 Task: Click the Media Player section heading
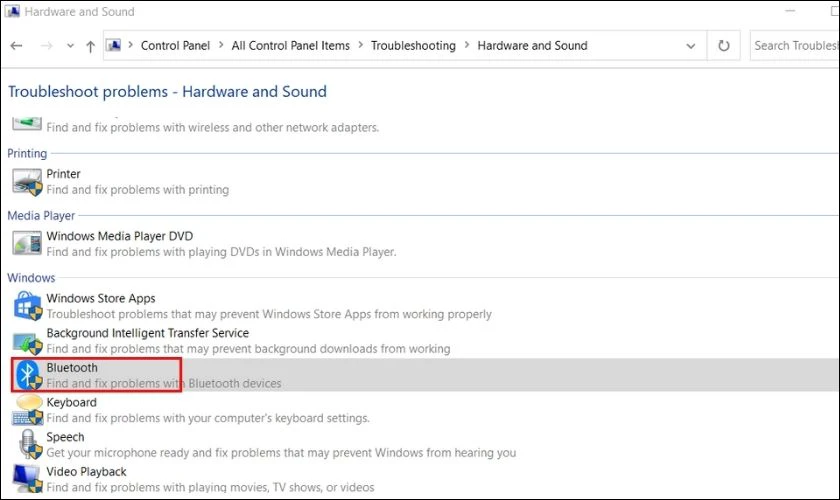coord(41,215)
